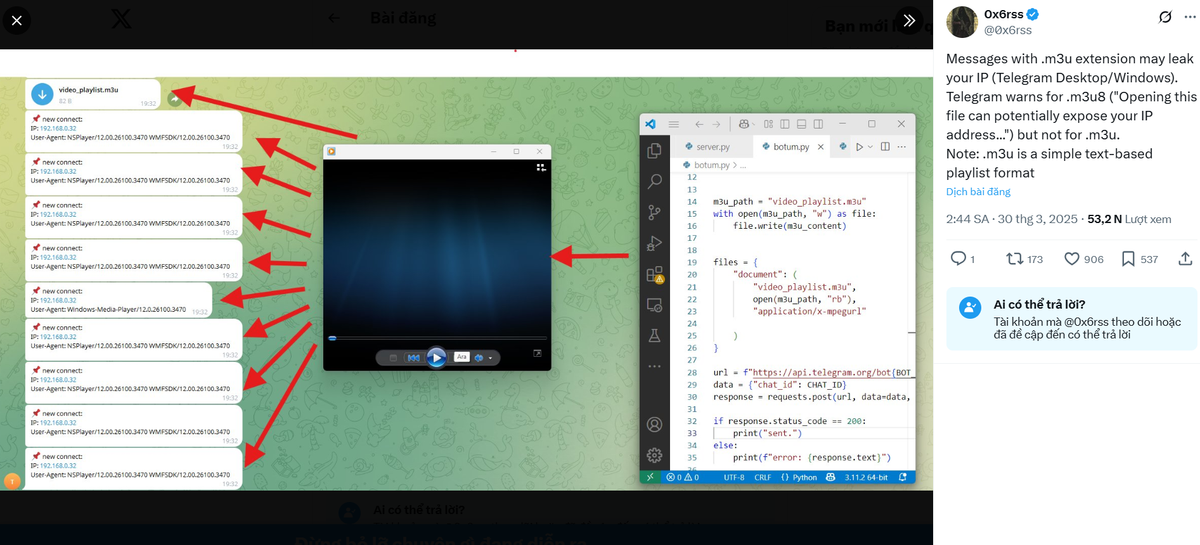This screenshot has height=545, width=1200.
Task: Open the share menu icon
Action: tap(1185, 259)
